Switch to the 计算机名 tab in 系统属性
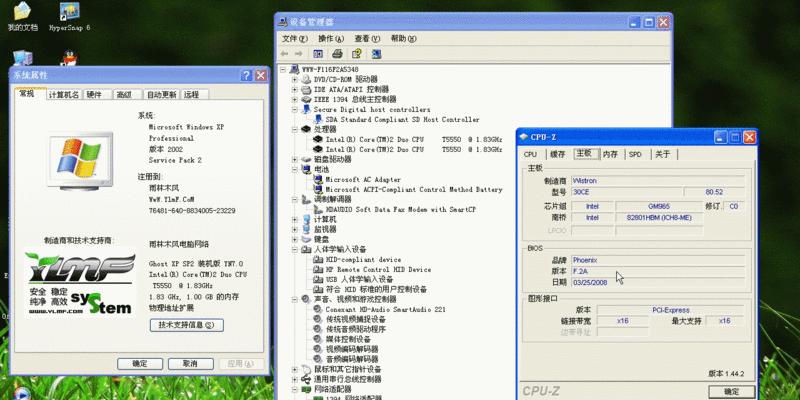 click(x=64, y=95)
